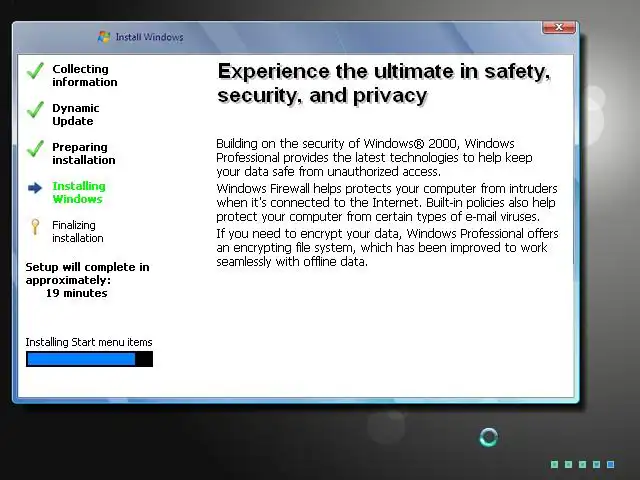The height and width of the screenshot is (480, 640).
Task: Click the green checkmark beside Preparing installation
Action: click(x=36, y=148)
